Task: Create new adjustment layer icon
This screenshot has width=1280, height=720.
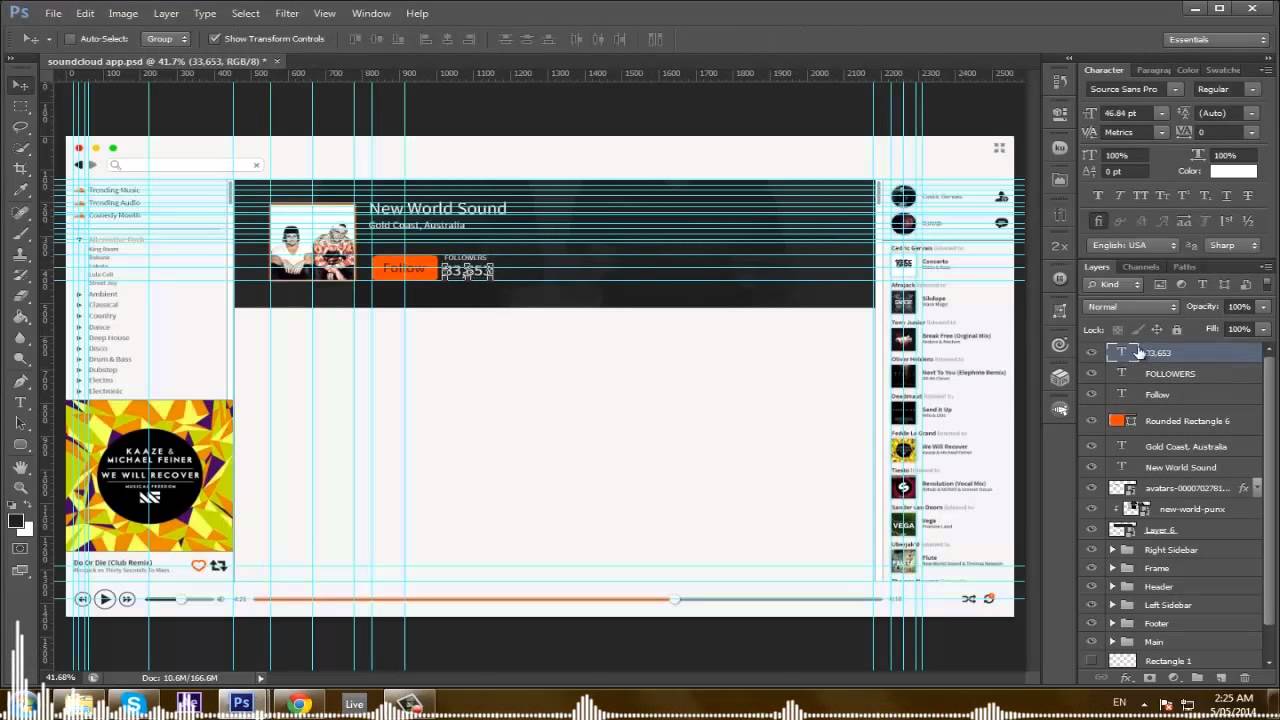Action: [1173, 678]
